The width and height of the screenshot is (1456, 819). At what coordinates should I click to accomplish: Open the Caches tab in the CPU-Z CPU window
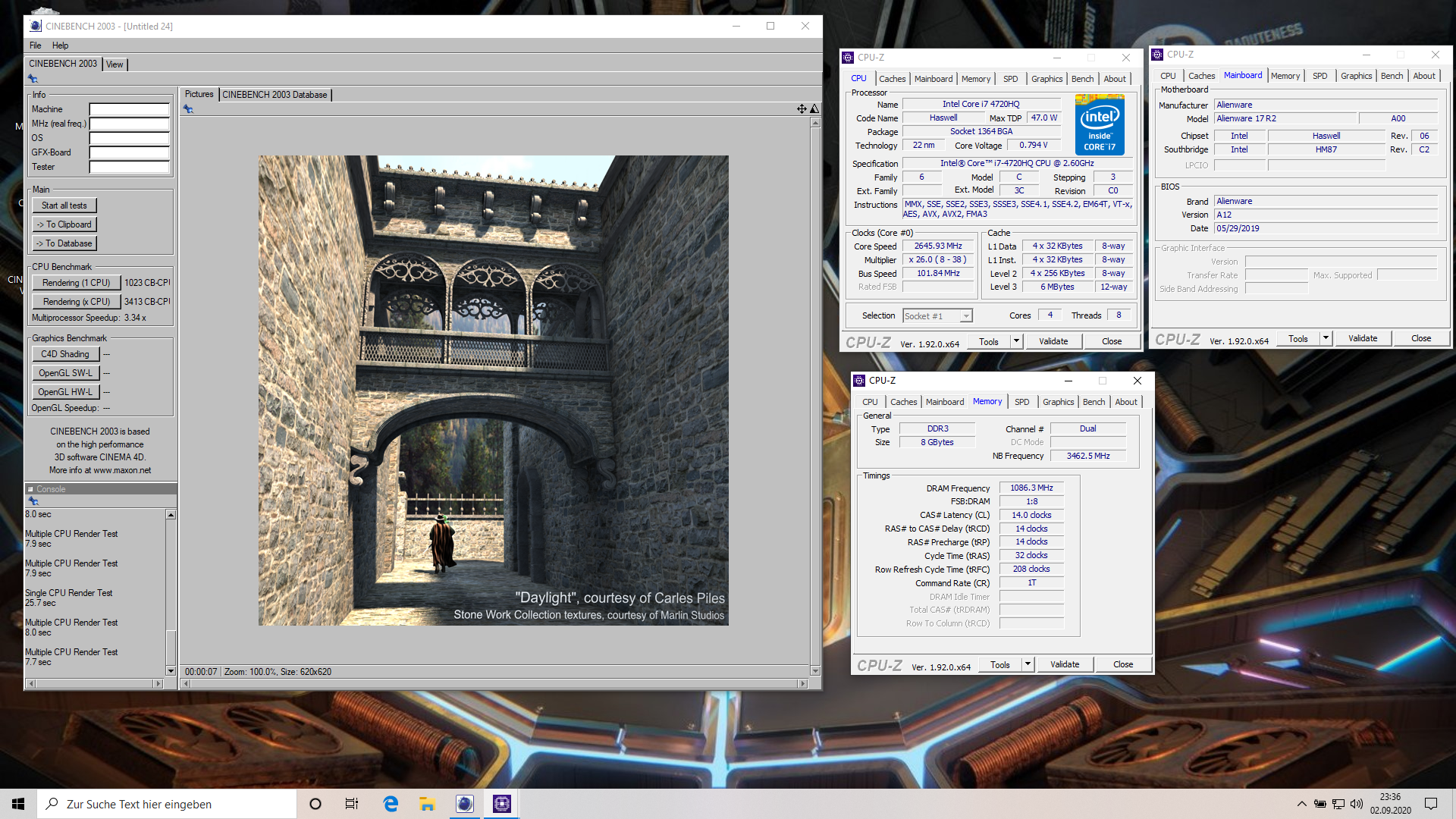(x=892, y=79)
